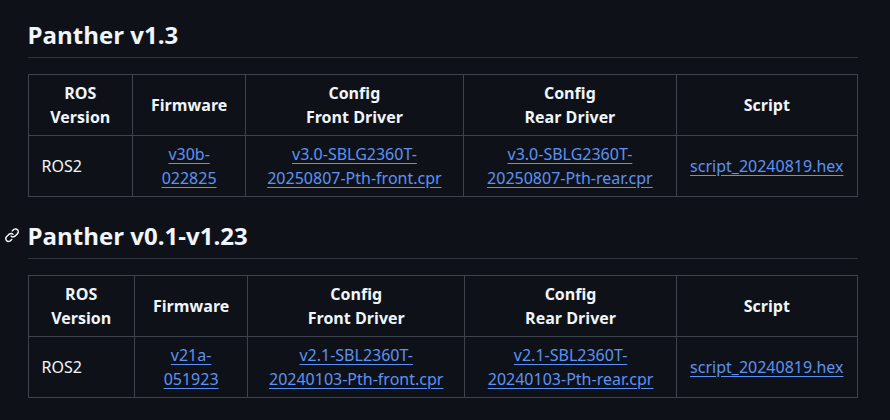
Task: Click Script column header in Panther v1.3 table
Action: click(x=766, y=105)
